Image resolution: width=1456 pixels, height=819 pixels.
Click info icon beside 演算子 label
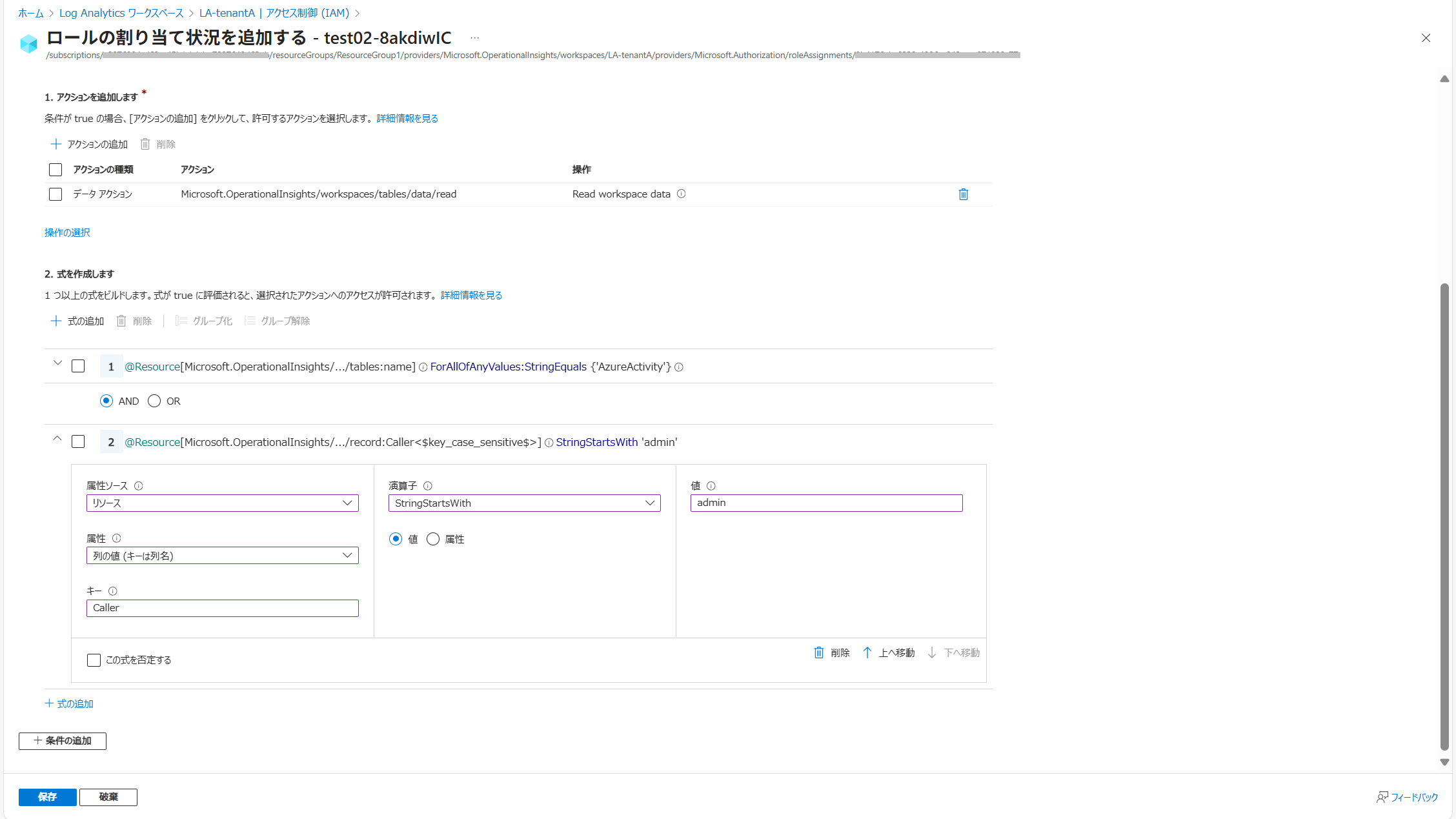tap(427, 486)
